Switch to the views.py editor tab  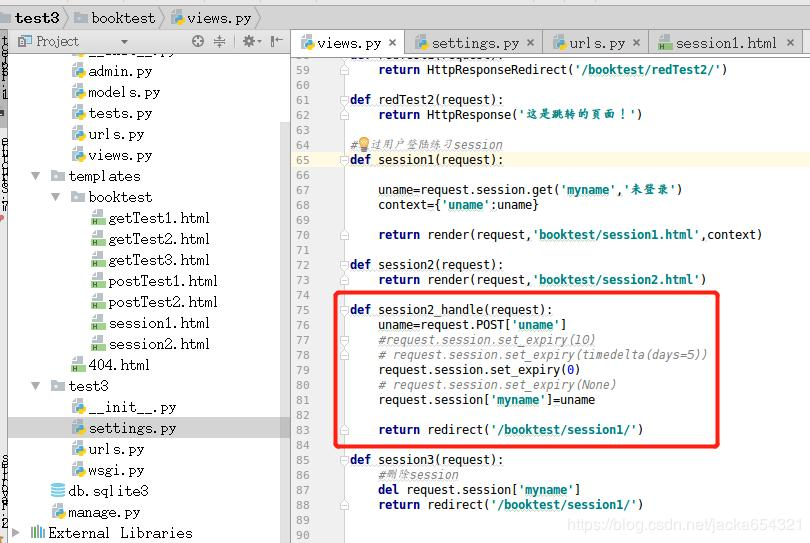(349, 43)
